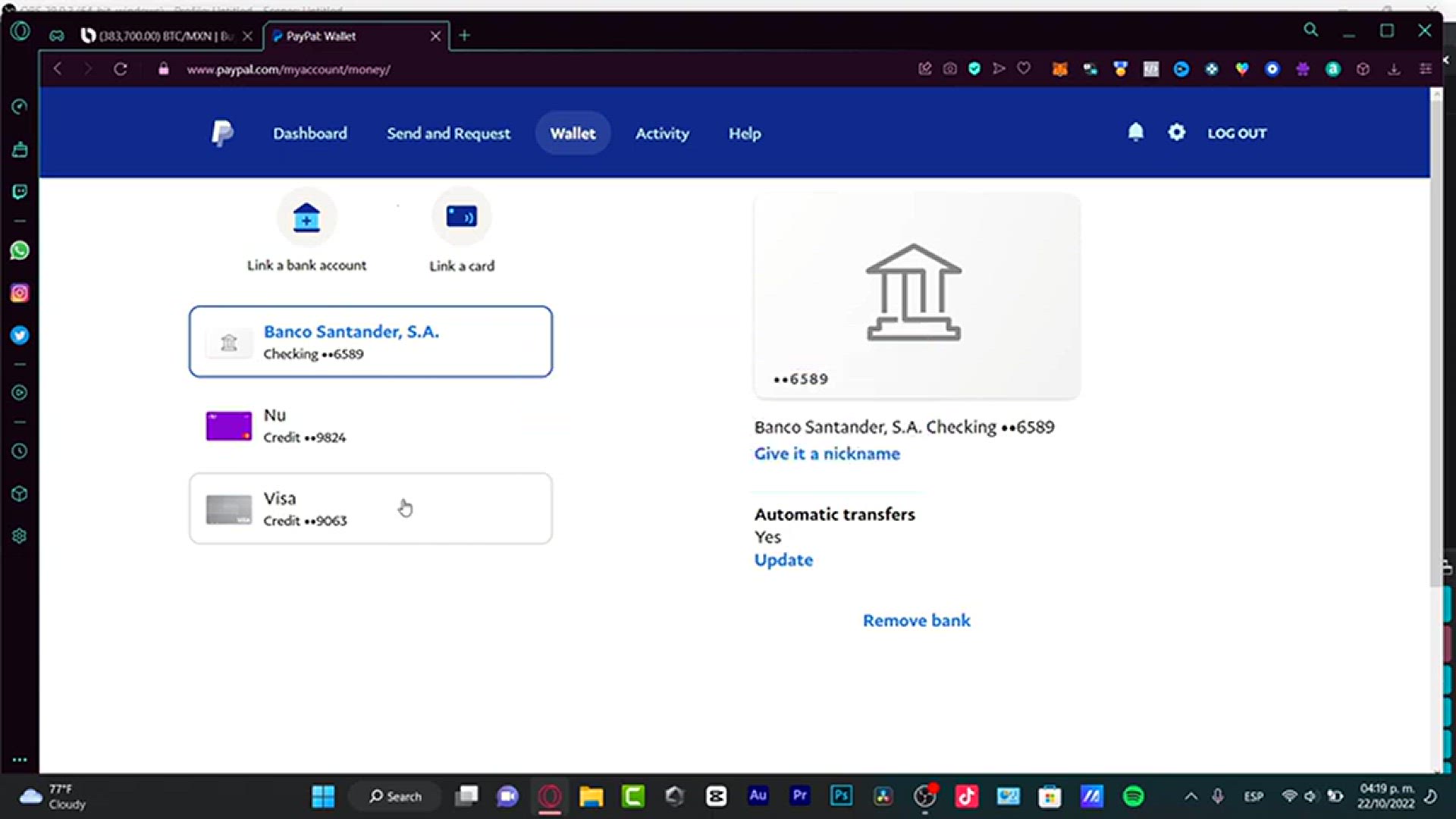Click Remove bank link
The width and height of the screenshot is (1456, 819).
916,620
